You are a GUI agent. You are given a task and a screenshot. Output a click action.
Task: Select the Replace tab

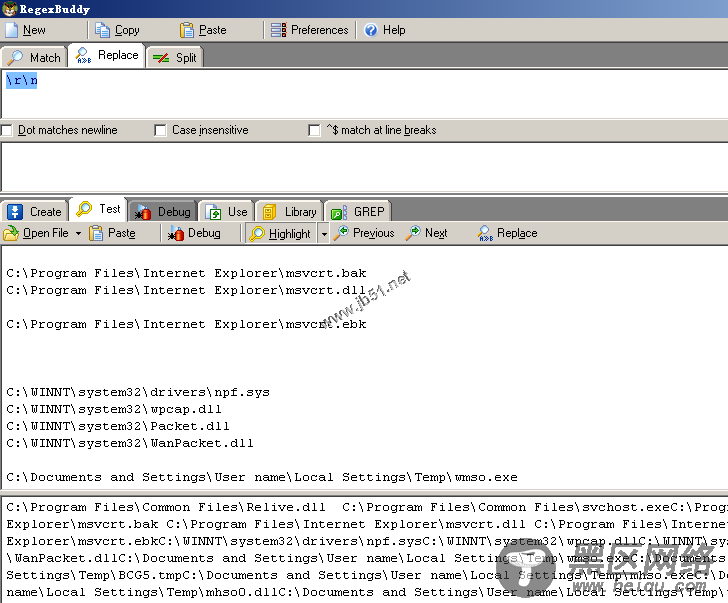pos(107,55)
